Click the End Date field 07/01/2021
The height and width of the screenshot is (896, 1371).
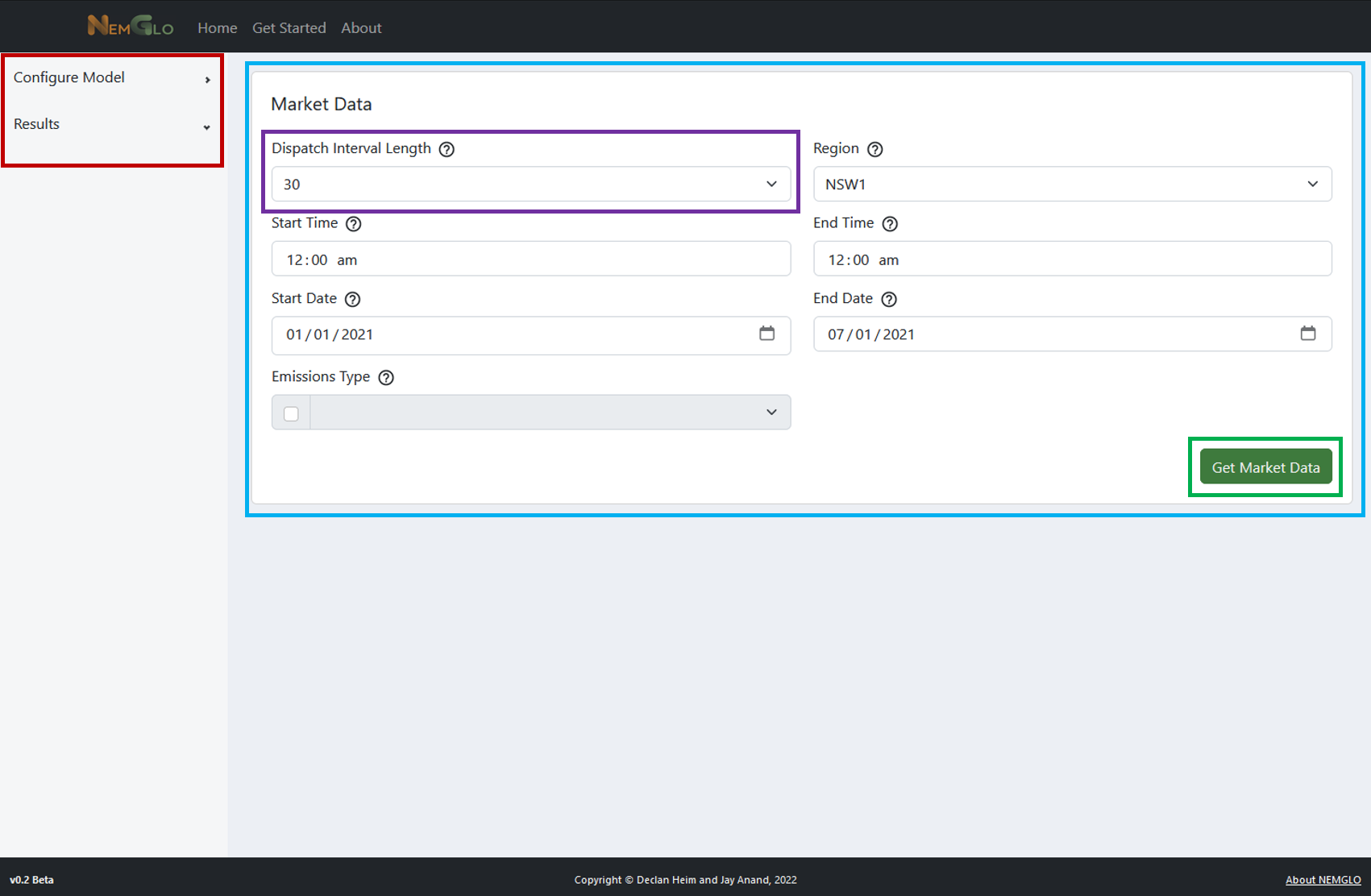[1072, 334]
